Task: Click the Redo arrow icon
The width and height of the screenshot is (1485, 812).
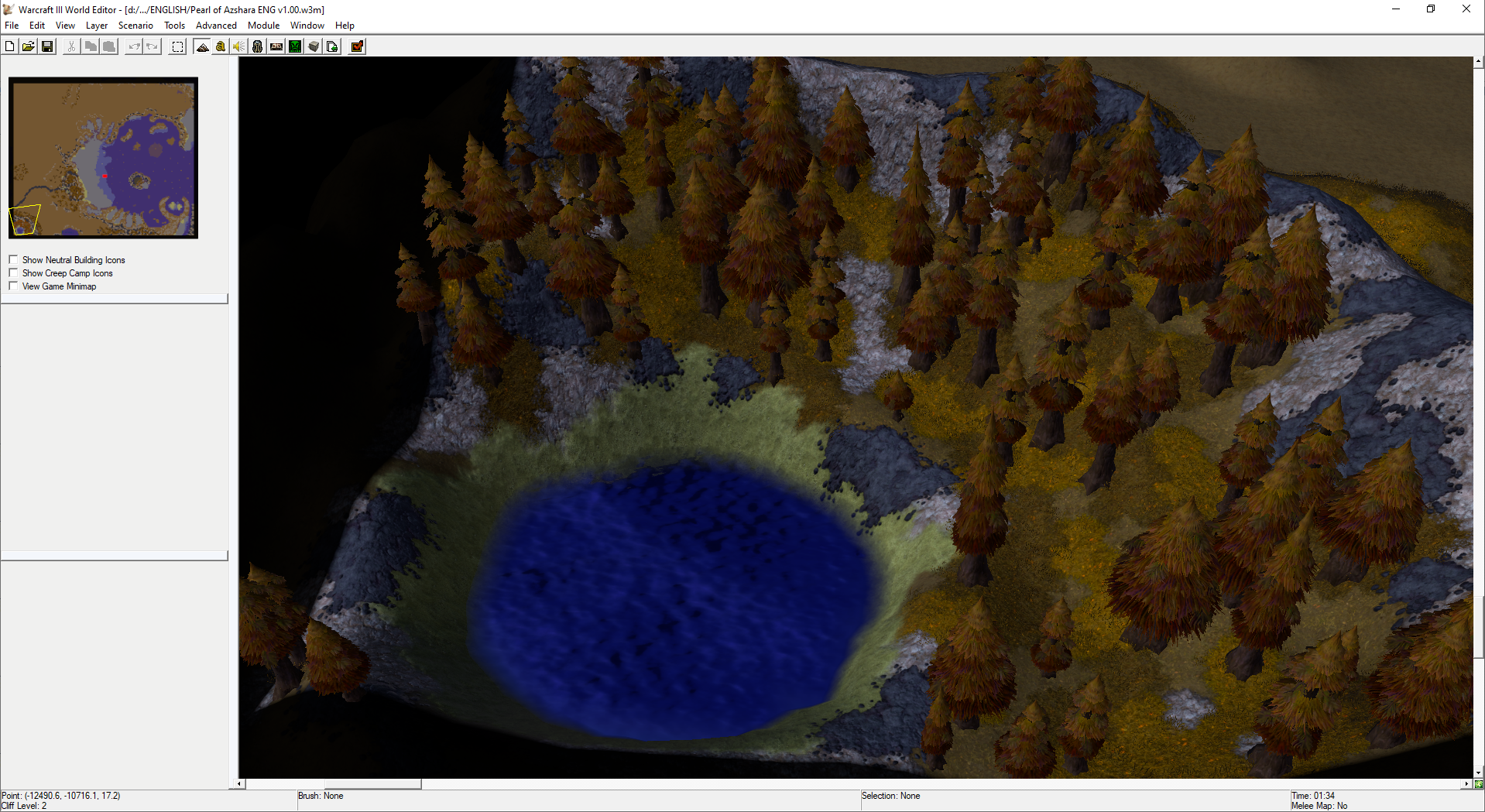Action: click(153, 46)
